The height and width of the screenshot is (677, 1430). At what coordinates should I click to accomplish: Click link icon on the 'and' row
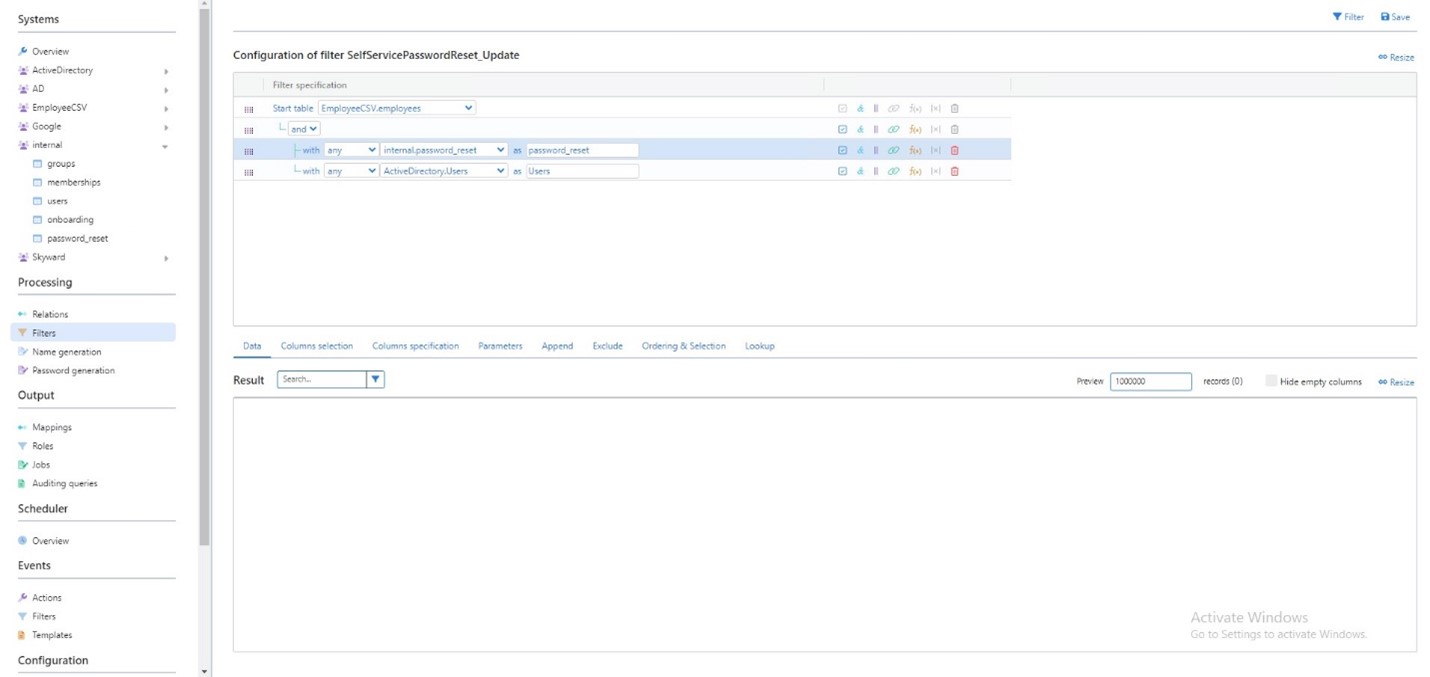pos(893,129)
